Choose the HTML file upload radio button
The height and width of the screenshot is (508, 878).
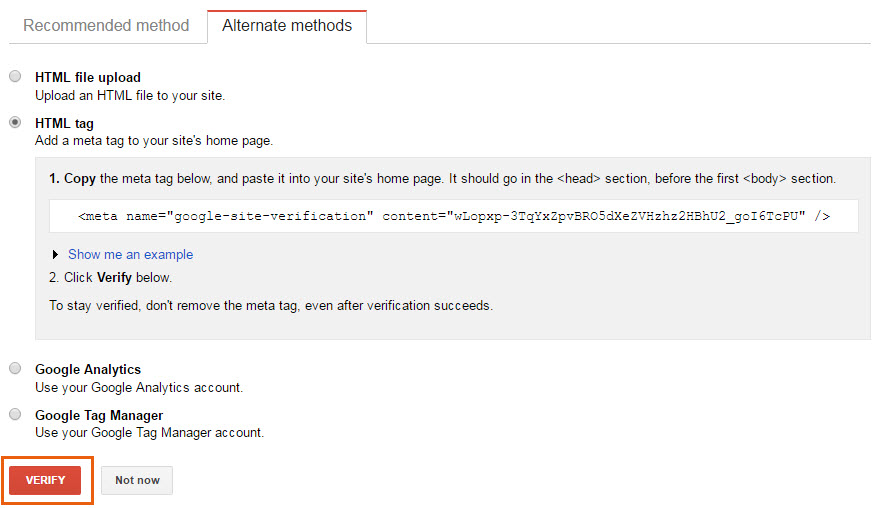(15, 76)
